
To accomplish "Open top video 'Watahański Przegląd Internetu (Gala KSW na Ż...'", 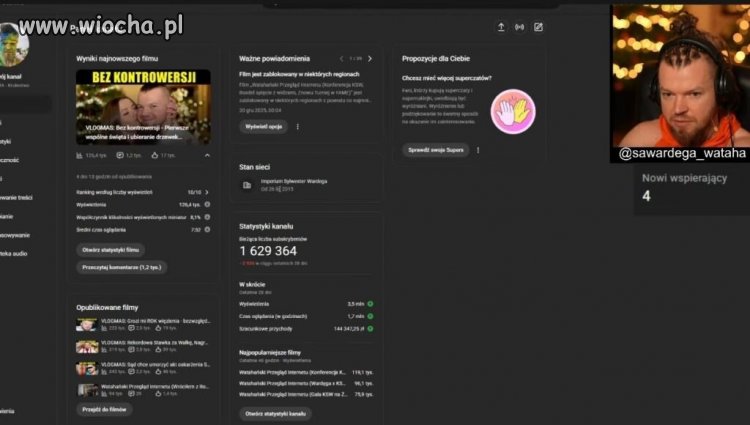I will pos(293,394).
